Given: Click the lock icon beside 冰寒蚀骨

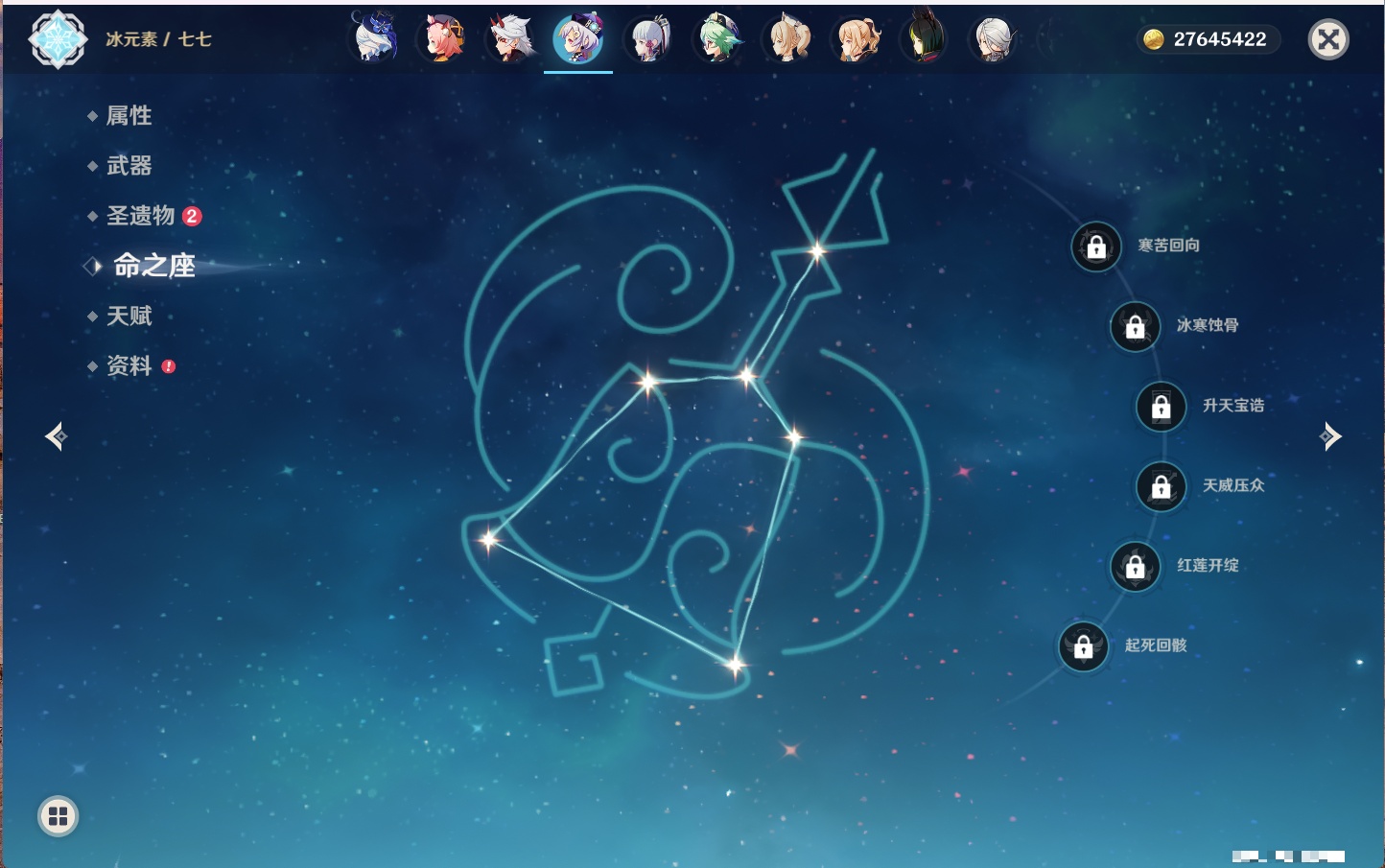Looking at the screenshot, I should point(1136,327).
